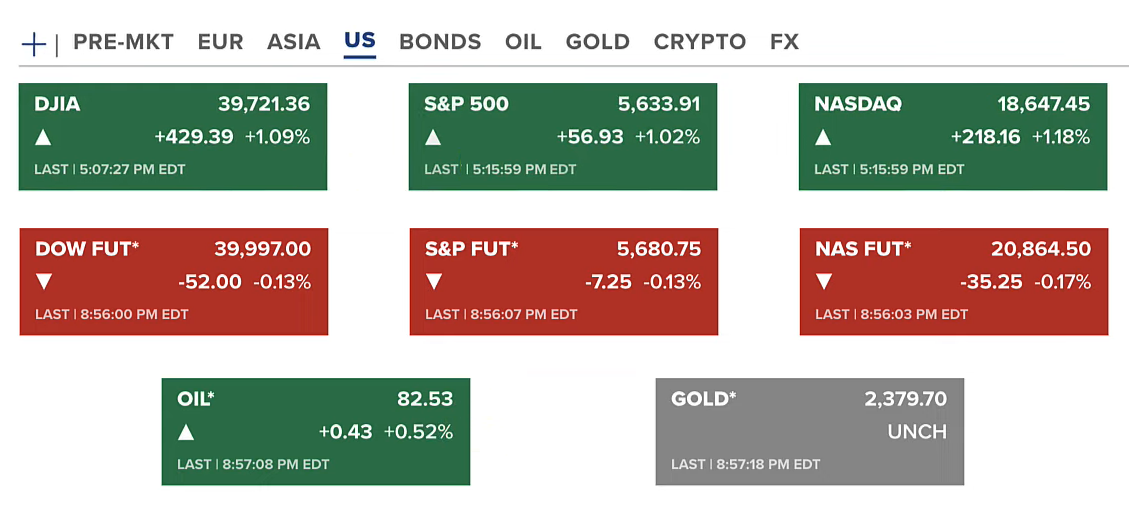Select the OIL tab in navigation
This screenshot has height=505, width=1129.
coord(523,42)
